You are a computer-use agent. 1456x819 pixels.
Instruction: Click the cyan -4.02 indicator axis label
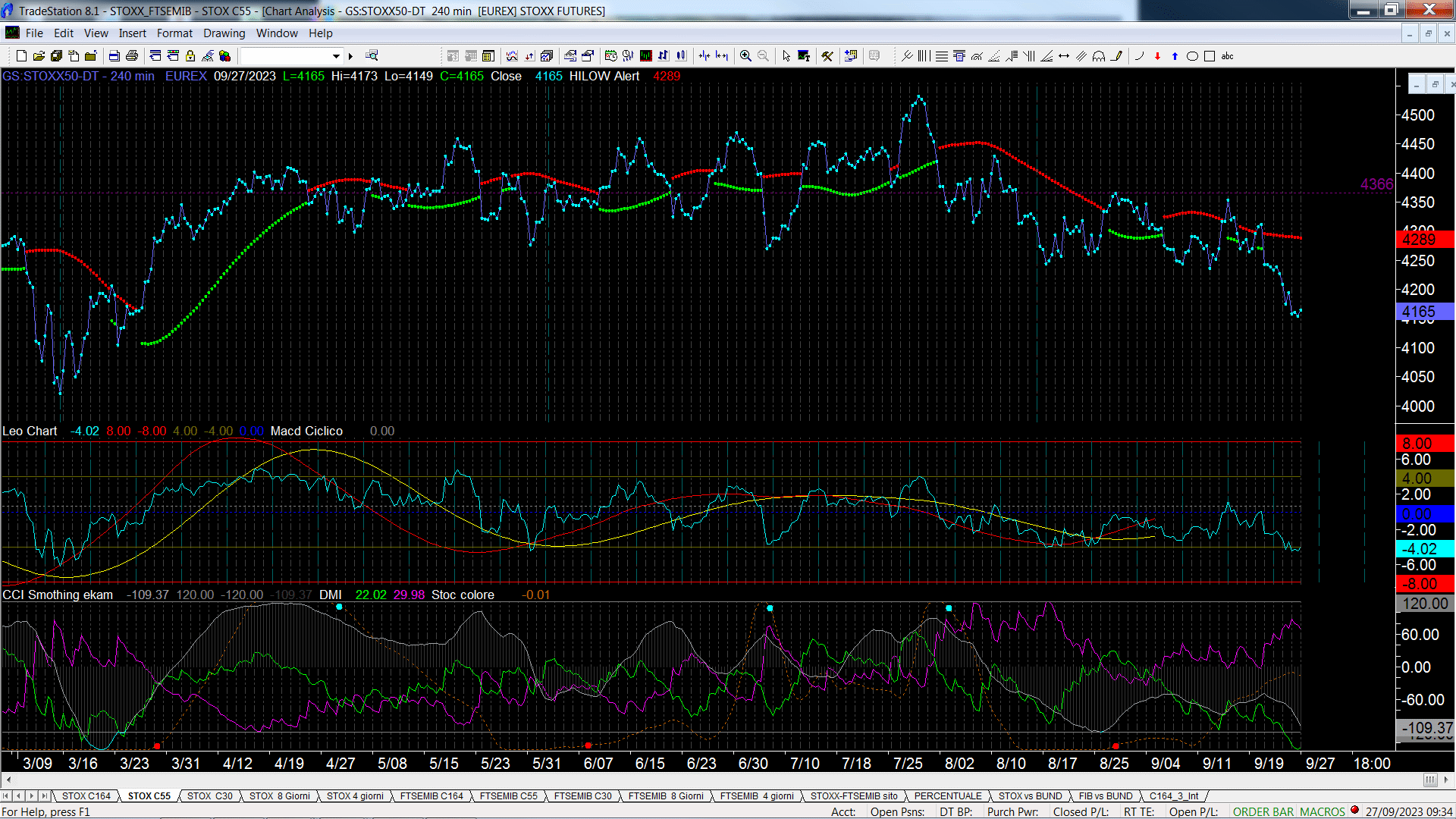(1424, 549)
